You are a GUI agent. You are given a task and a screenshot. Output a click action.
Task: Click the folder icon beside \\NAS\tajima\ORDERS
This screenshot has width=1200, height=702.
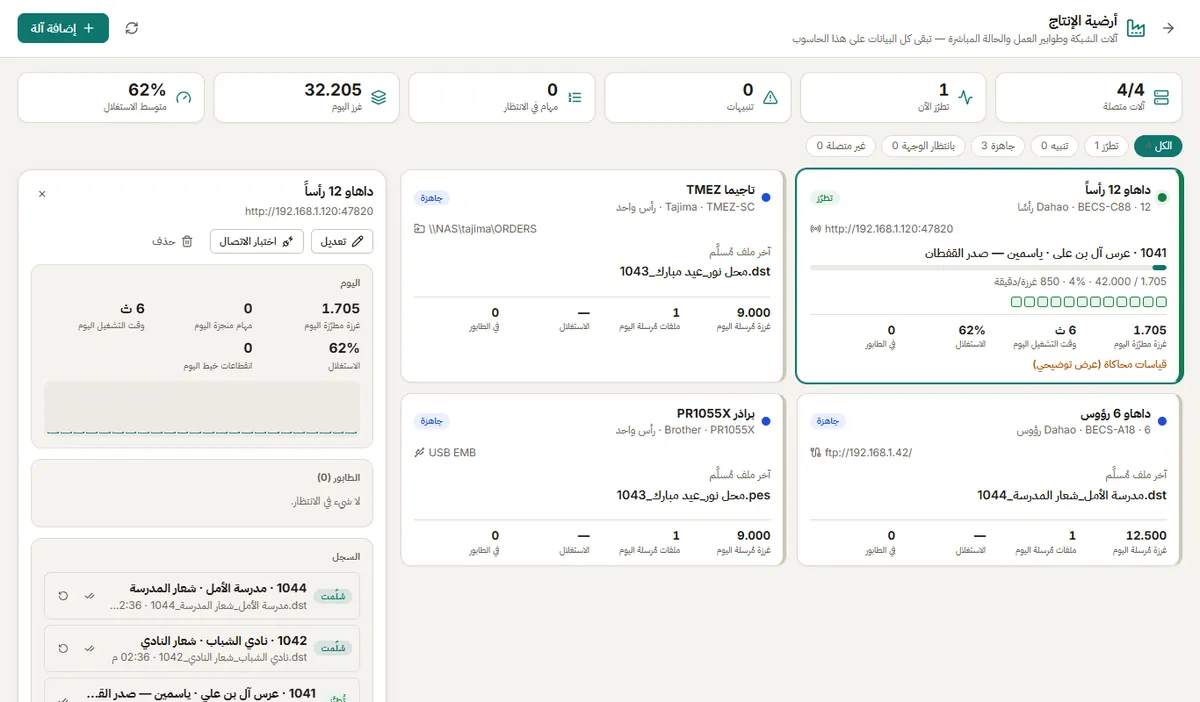(420, 229)
